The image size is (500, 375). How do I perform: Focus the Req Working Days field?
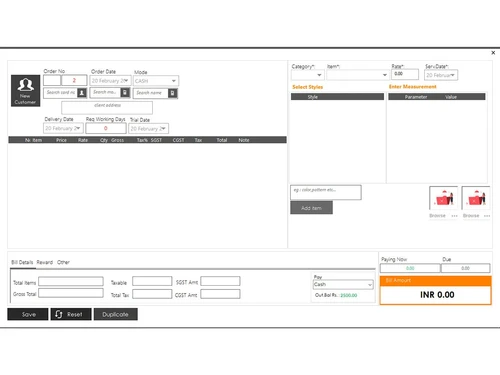point(106,128)
